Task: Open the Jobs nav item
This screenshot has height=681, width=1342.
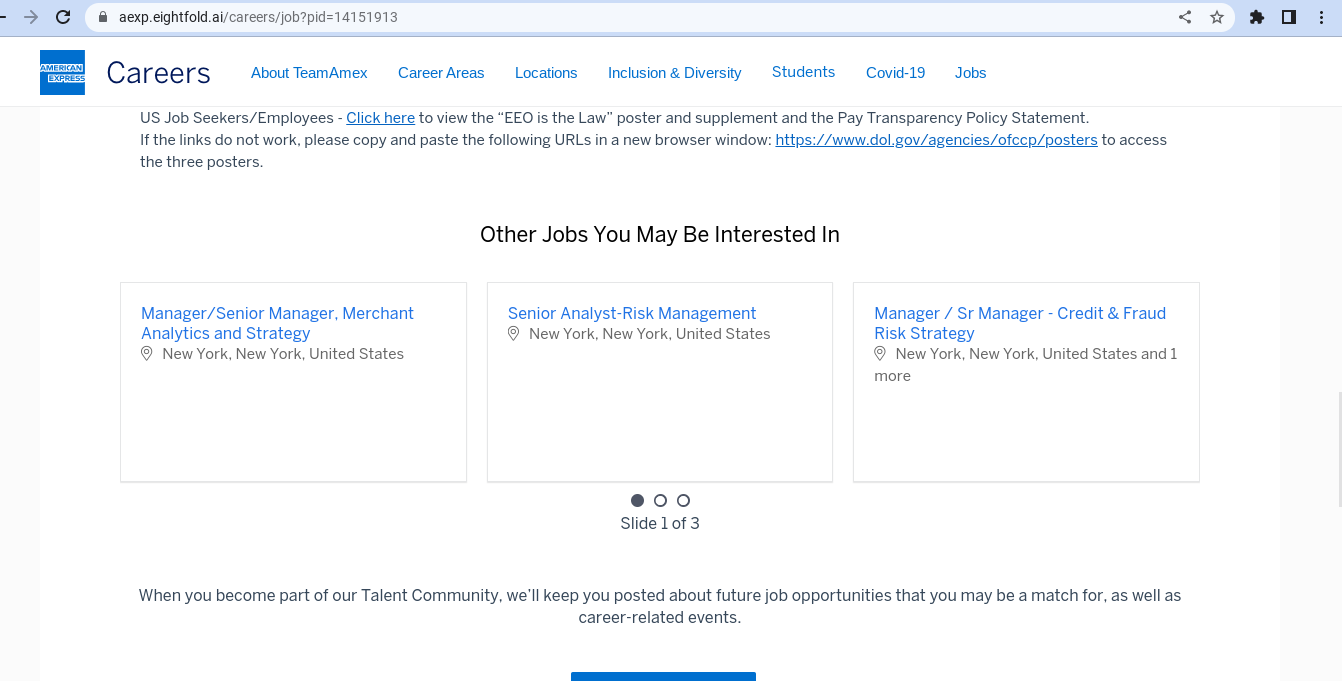Action: 970,73
